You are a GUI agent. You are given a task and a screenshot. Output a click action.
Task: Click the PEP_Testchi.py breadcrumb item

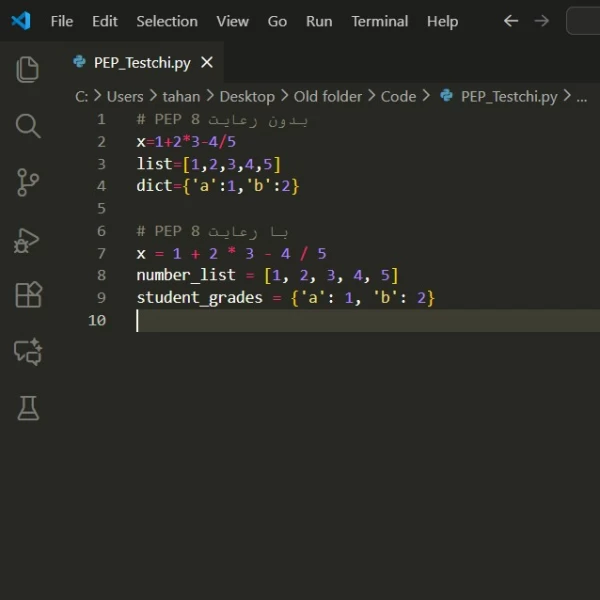click(508, 96)
